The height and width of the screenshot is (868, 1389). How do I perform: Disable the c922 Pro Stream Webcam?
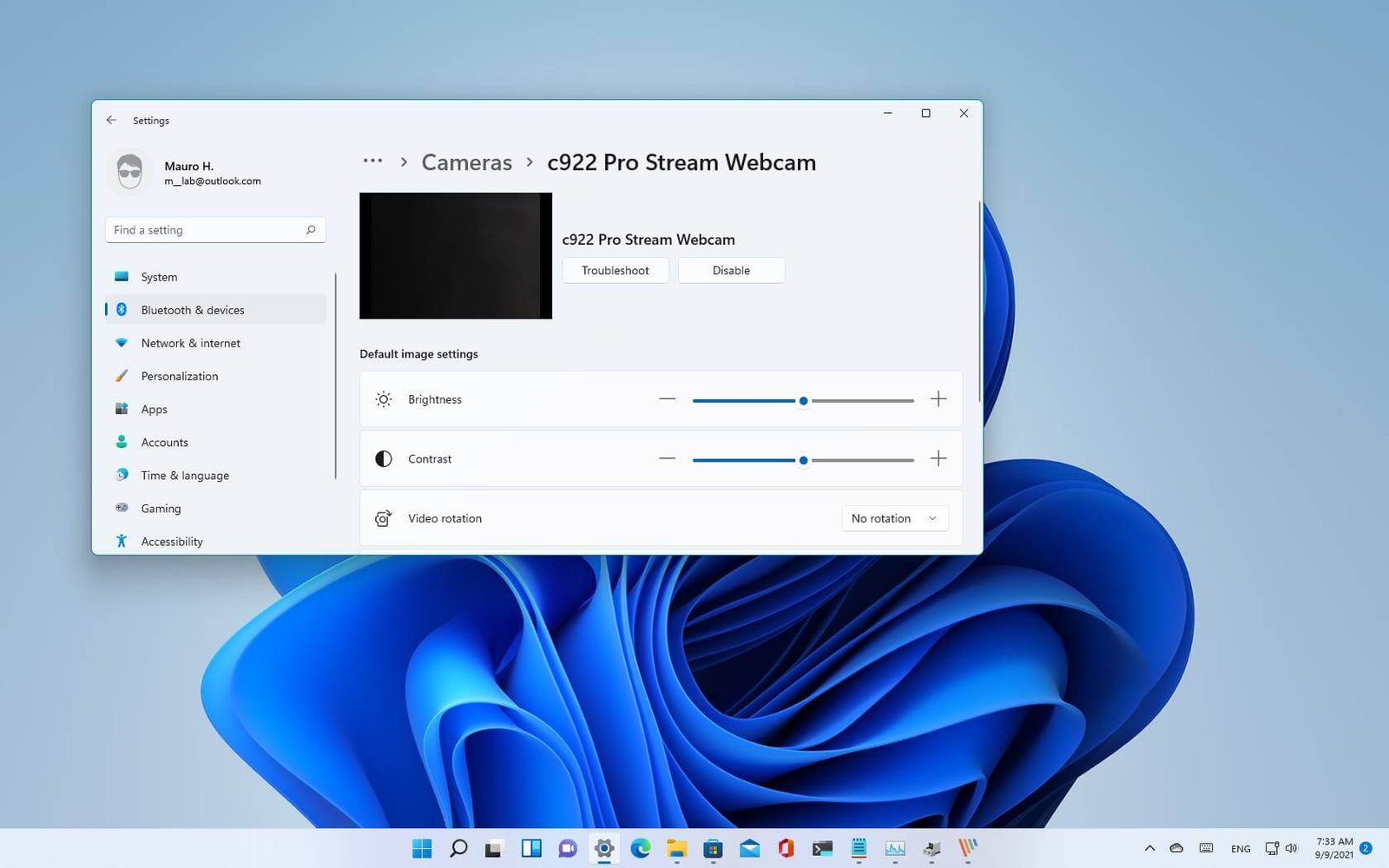[x=730, y=270]
